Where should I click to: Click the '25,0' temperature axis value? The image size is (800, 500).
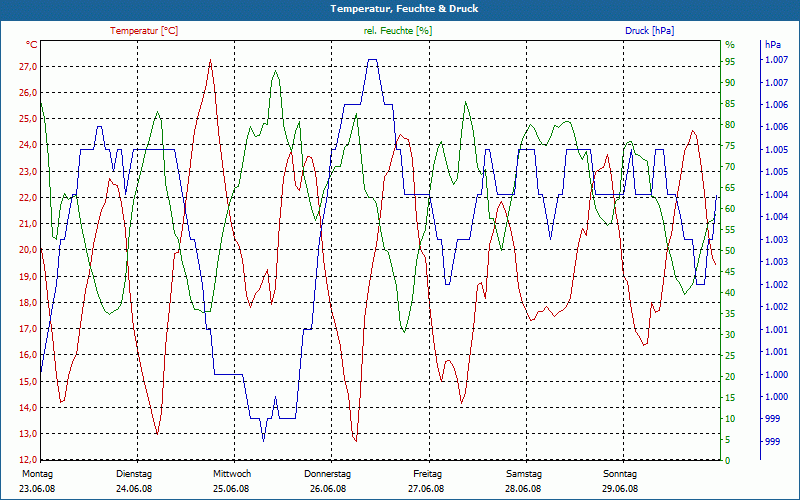tap(28, 119)
